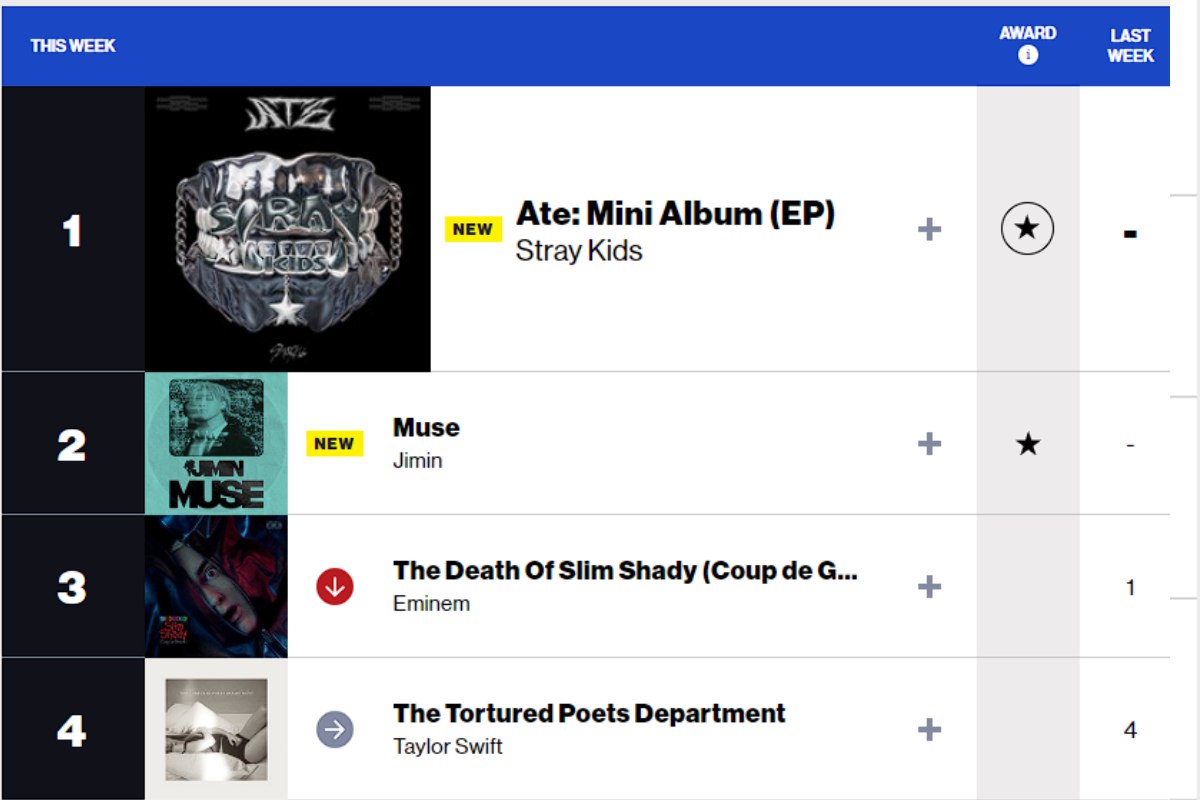Select the LAST WEEK column header

click(x=1129, y=44)
